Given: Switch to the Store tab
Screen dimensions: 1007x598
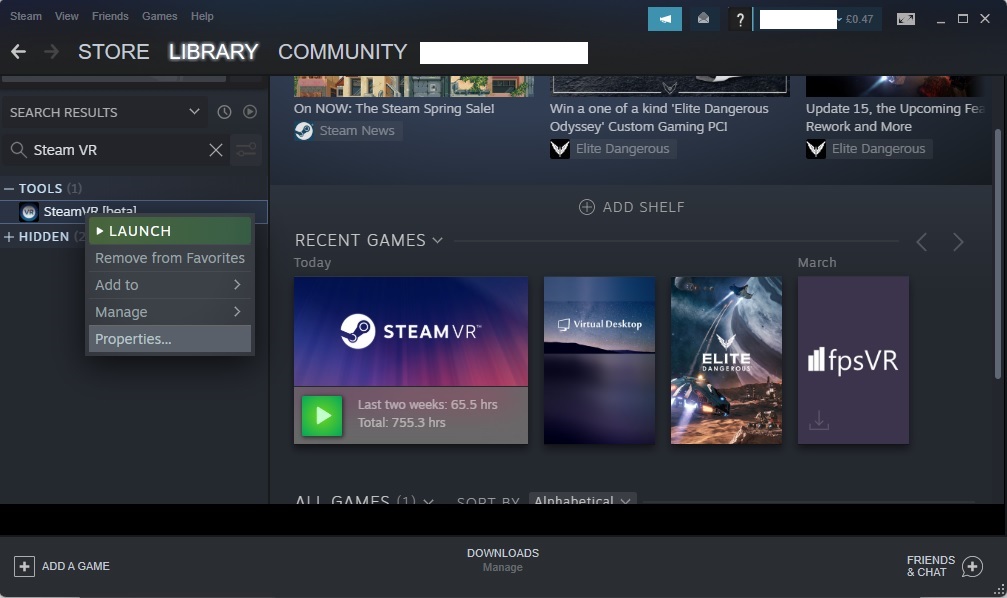Looking at the screenshot, I should 114,52.
